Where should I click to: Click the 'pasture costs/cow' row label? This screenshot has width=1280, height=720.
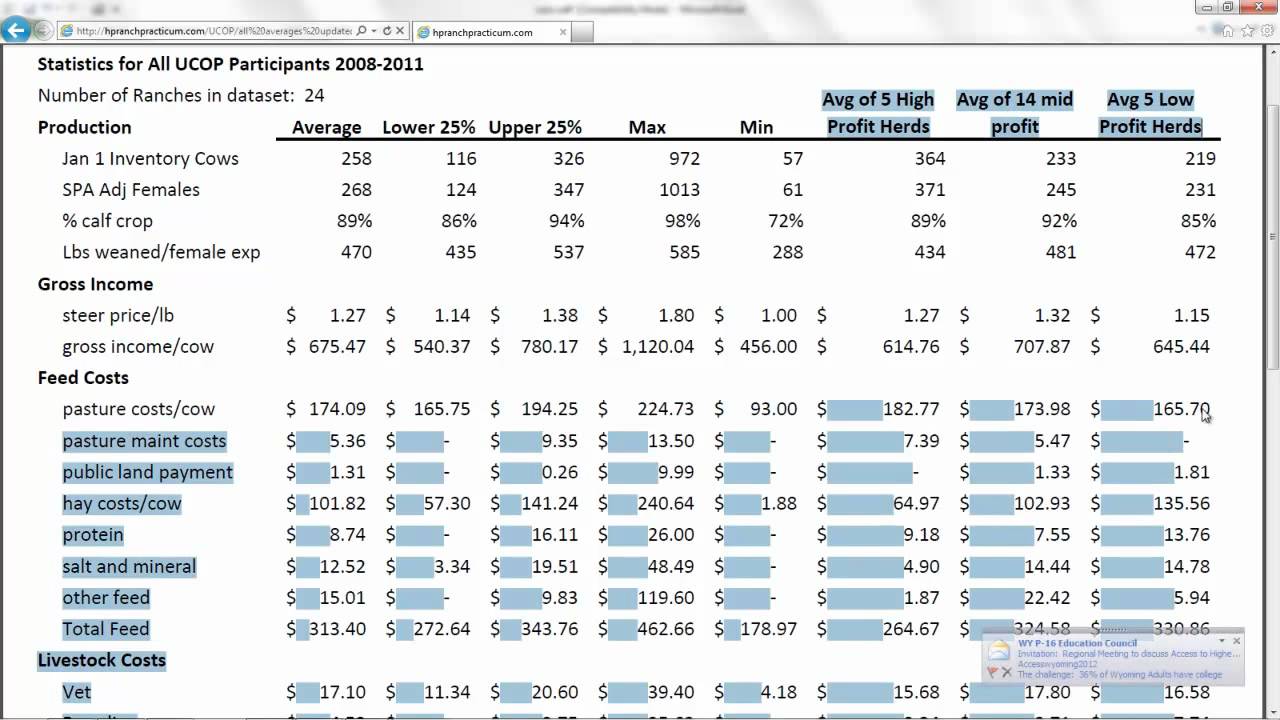tap(138, 409)
